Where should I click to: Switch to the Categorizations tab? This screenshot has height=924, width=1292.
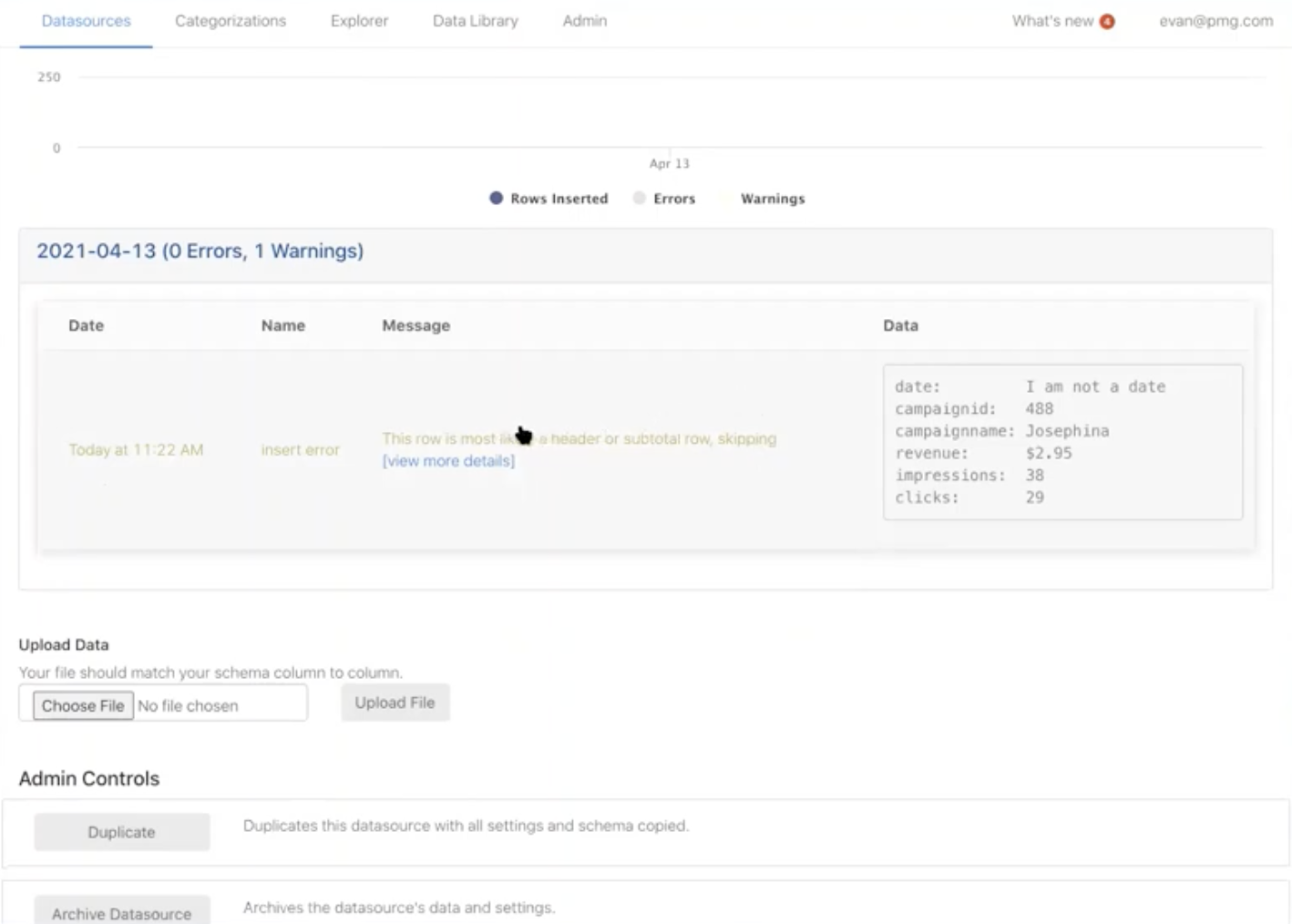230,21
